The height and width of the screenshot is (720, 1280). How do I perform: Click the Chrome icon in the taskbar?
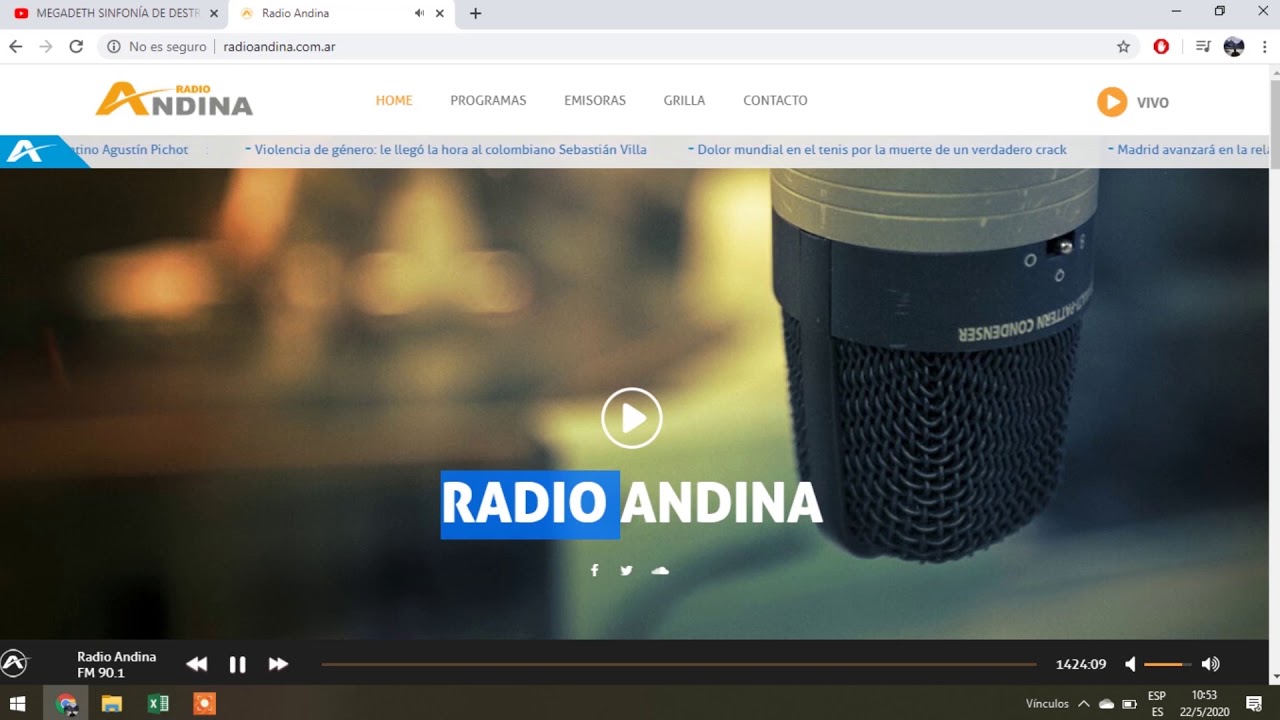click(x=66, y=704)
